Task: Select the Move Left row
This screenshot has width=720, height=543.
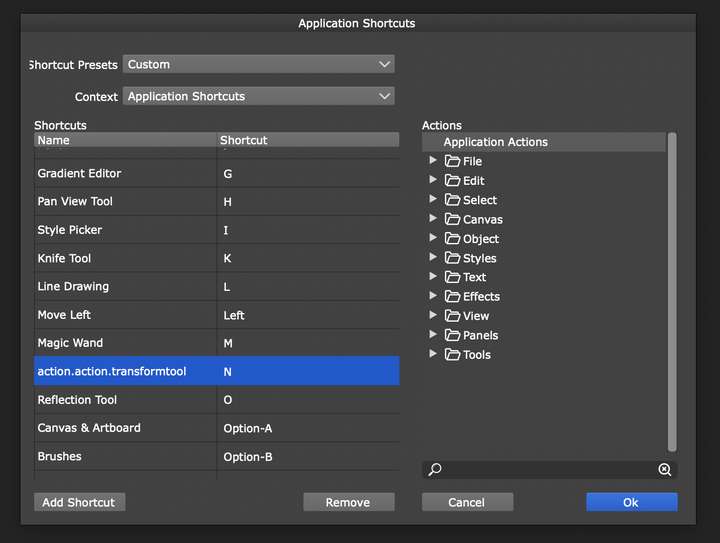Action: pos(217,315)
